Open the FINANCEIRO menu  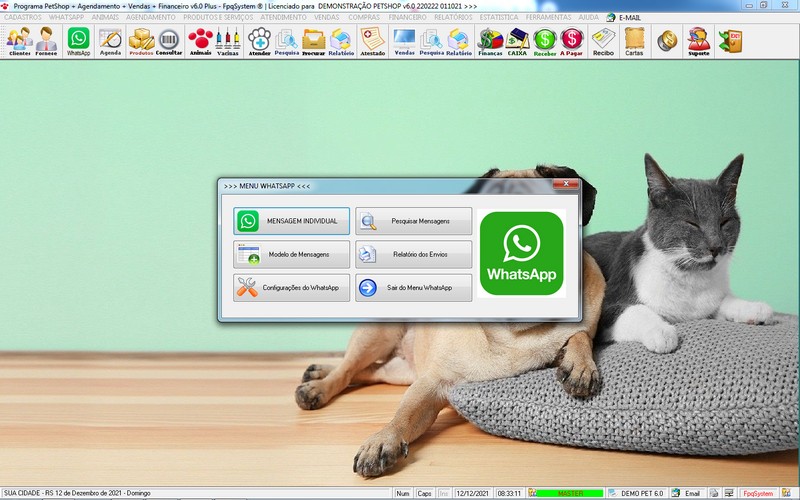[x=407, y=17]
